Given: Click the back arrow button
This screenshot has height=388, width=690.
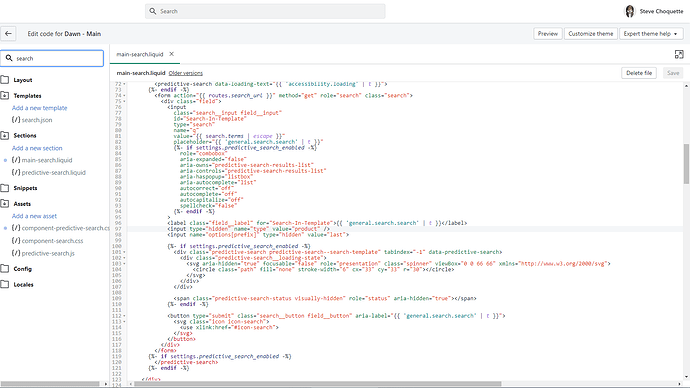Looking at the screenshot, I should click(8, 33).
